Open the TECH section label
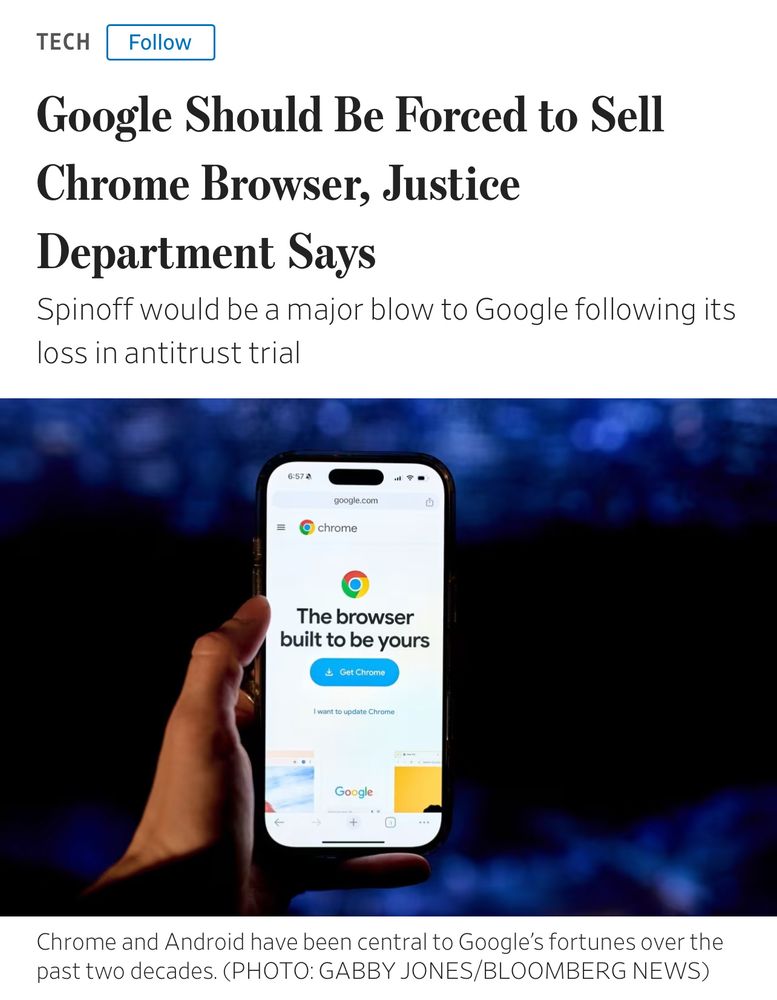The image size is (777, 1000). [63, 42]
